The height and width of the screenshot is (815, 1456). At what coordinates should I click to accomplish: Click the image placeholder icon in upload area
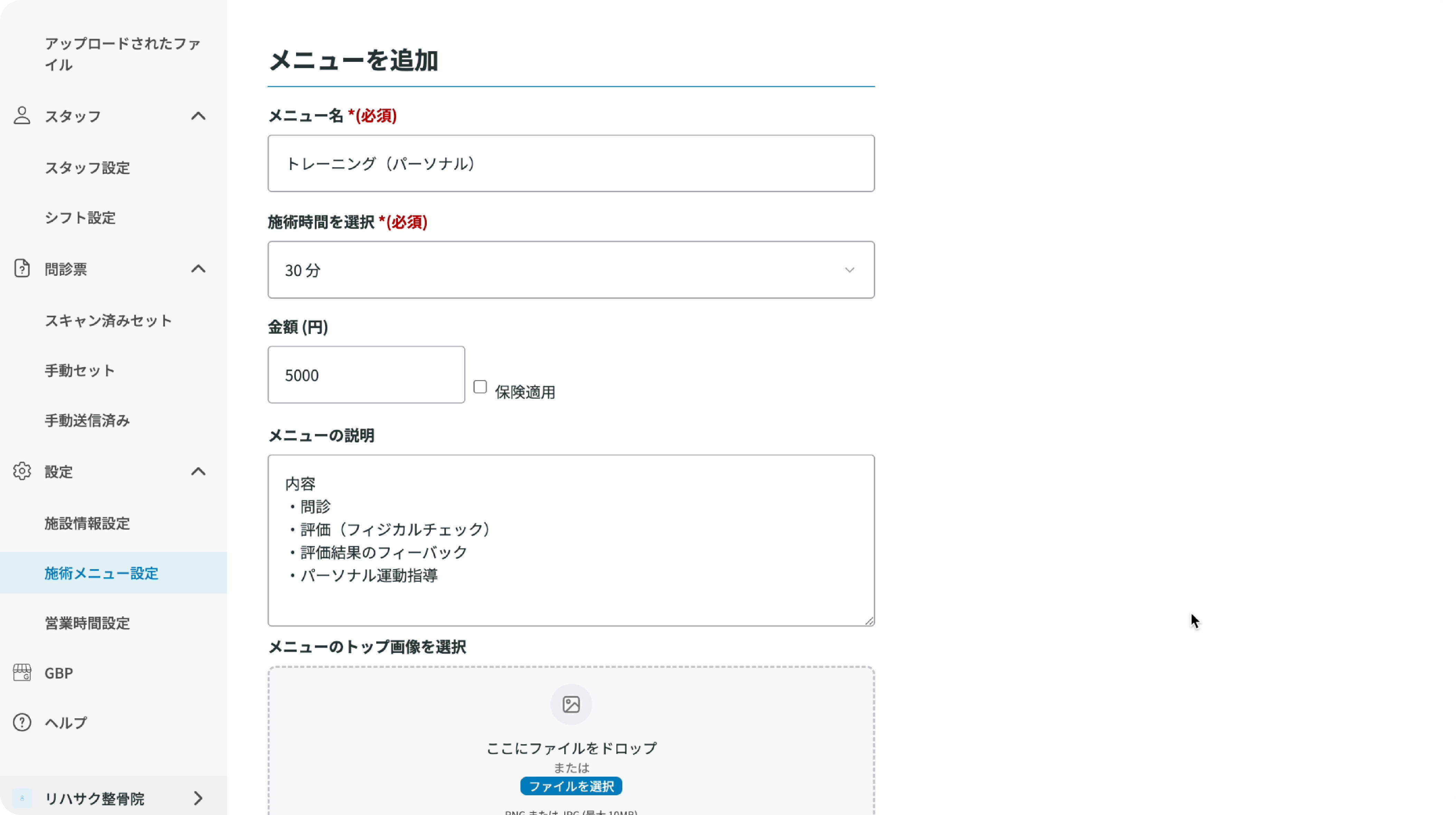571,704
